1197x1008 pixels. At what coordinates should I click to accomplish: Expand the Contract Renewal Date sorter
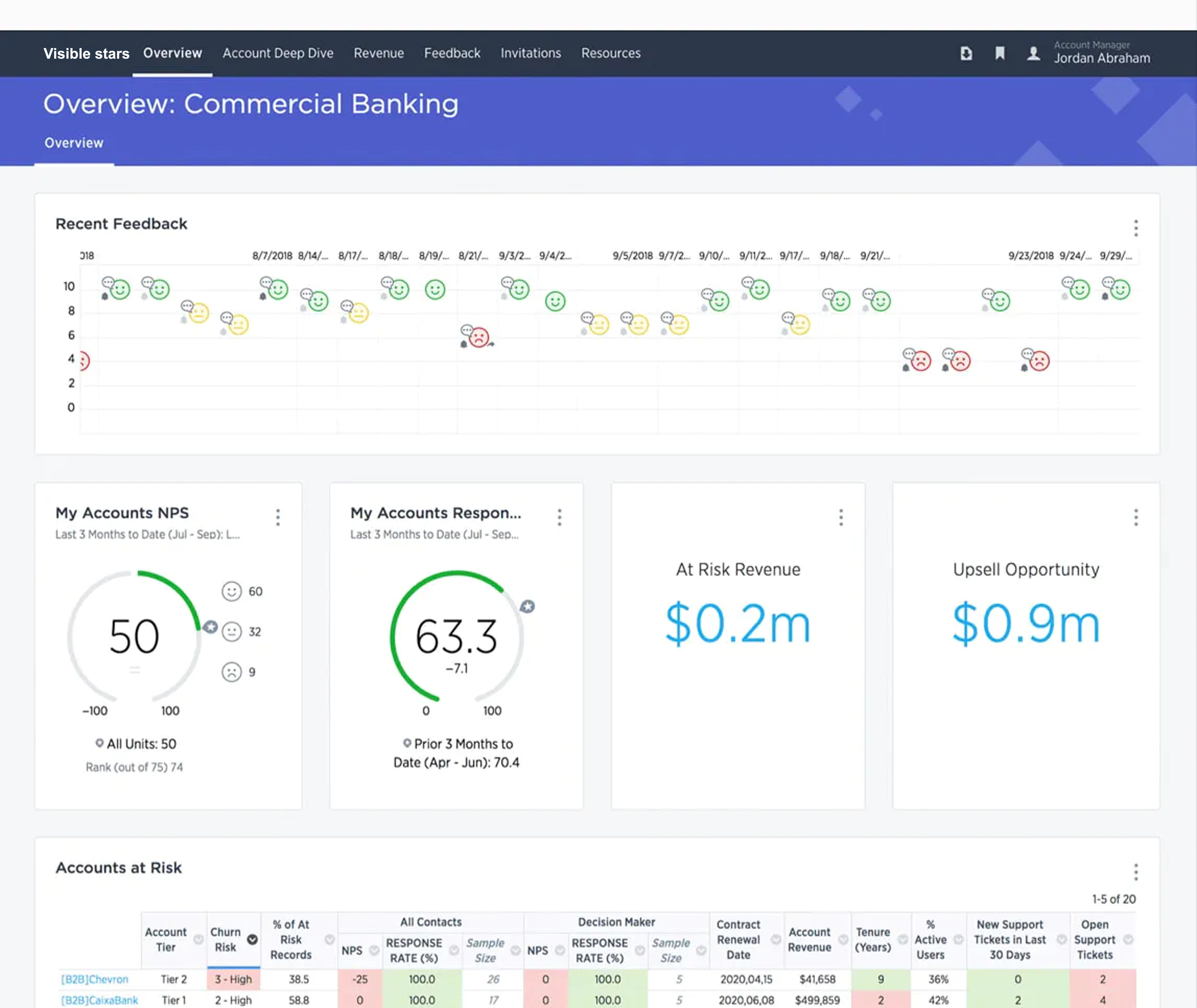point(775,939)
